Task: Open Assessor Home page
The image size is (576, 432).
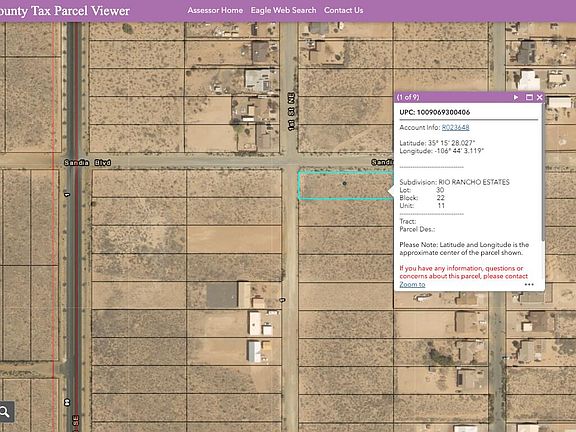Action: coord(215,10)
